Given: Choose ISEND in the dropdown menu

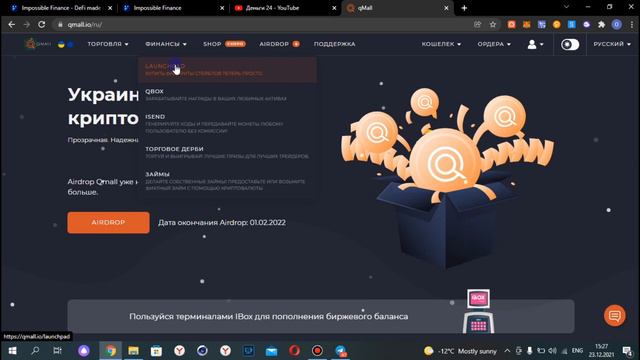Looking at the screenshot, I should (x=227, y=124).
